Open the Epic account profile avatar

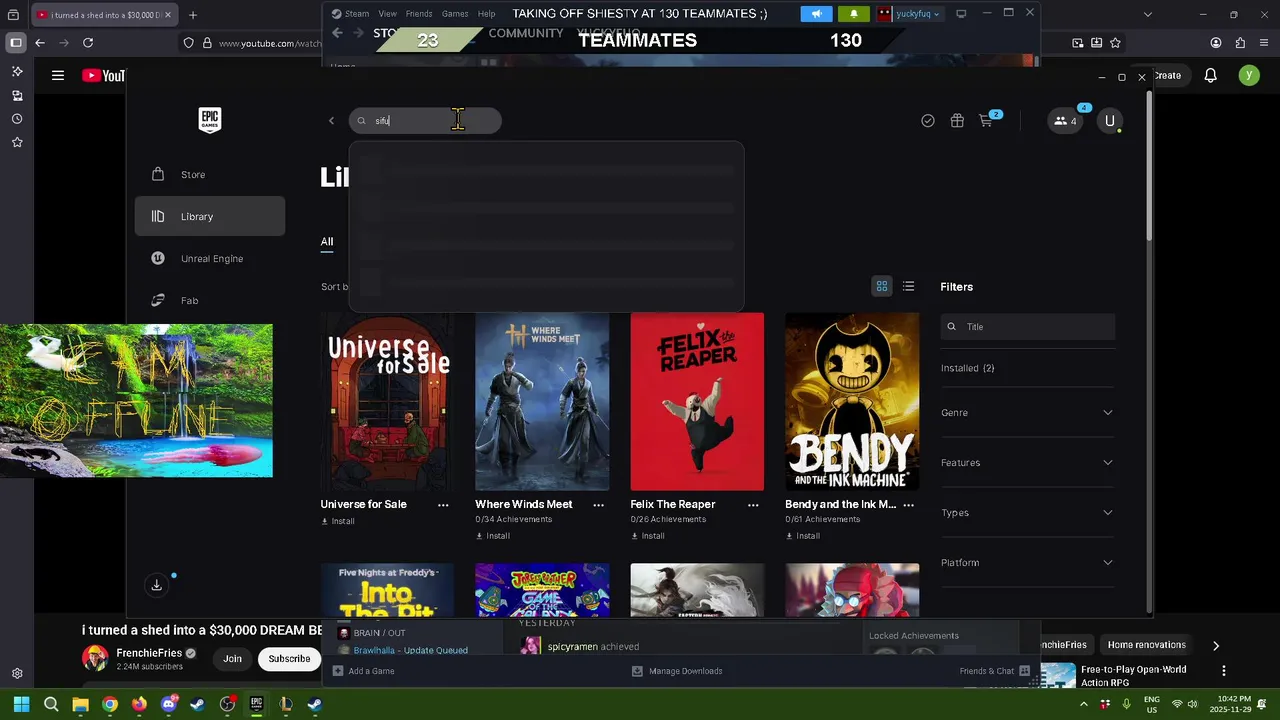pos(1109,121)
